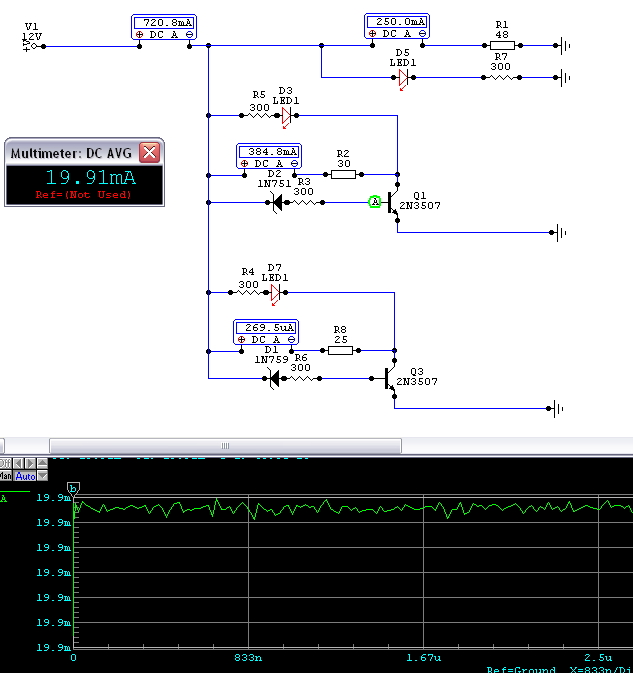Image resolution: width=633 pixels, height=673 pixels.
Task: Select the ammeter reading 250.0mA
Action: point(397,26)
